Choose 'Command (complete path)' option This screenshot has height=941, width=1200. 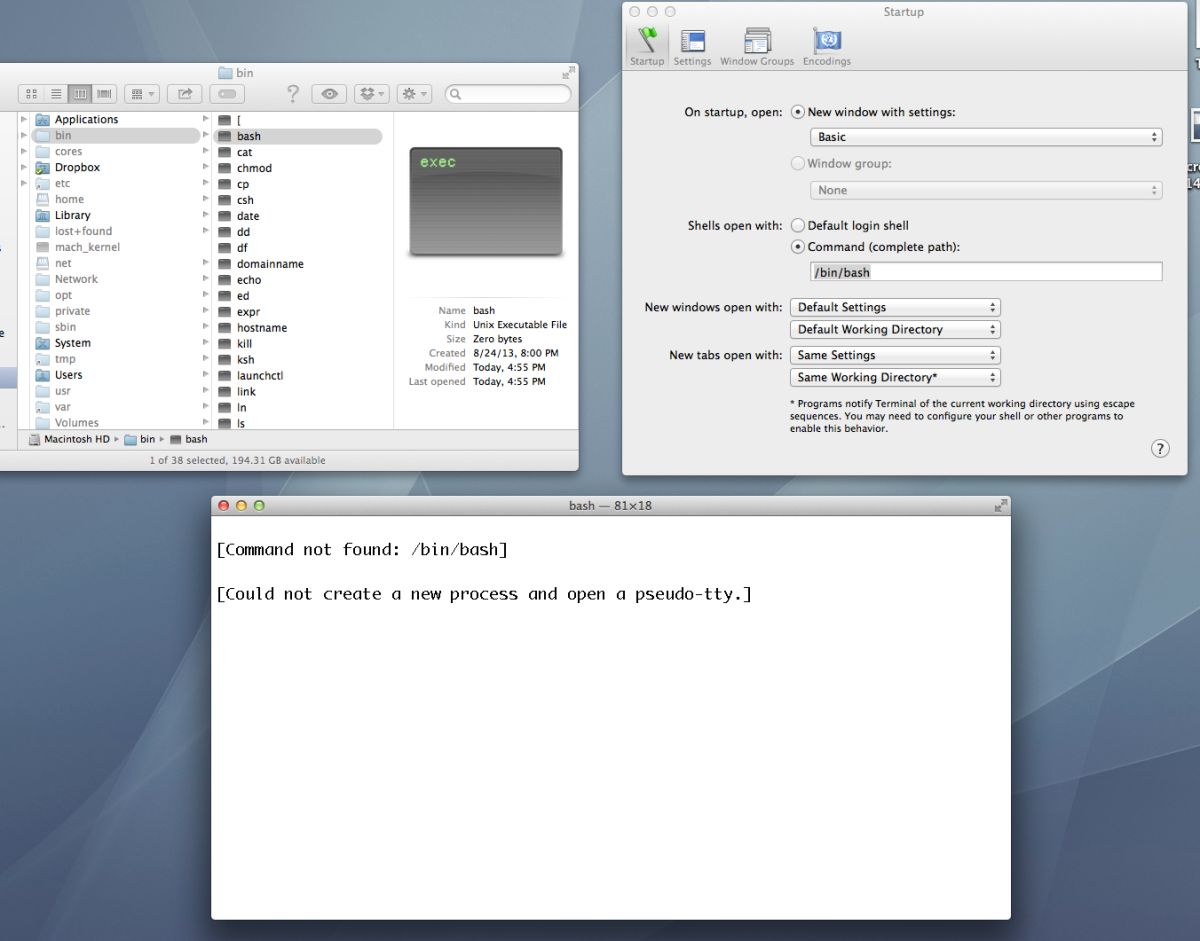[798, 247]
